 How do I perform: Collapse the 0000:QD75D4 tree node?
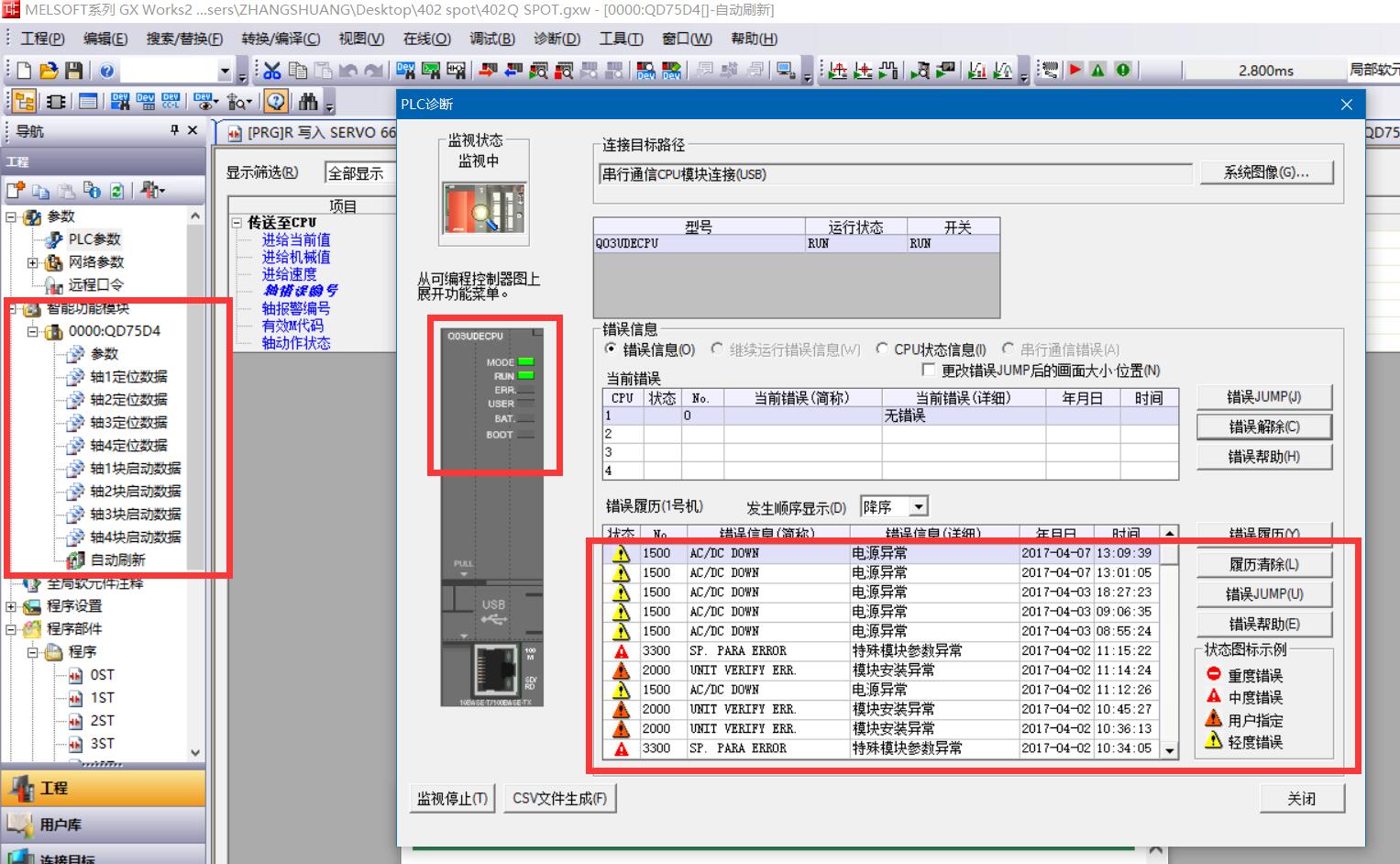[33, 331]
